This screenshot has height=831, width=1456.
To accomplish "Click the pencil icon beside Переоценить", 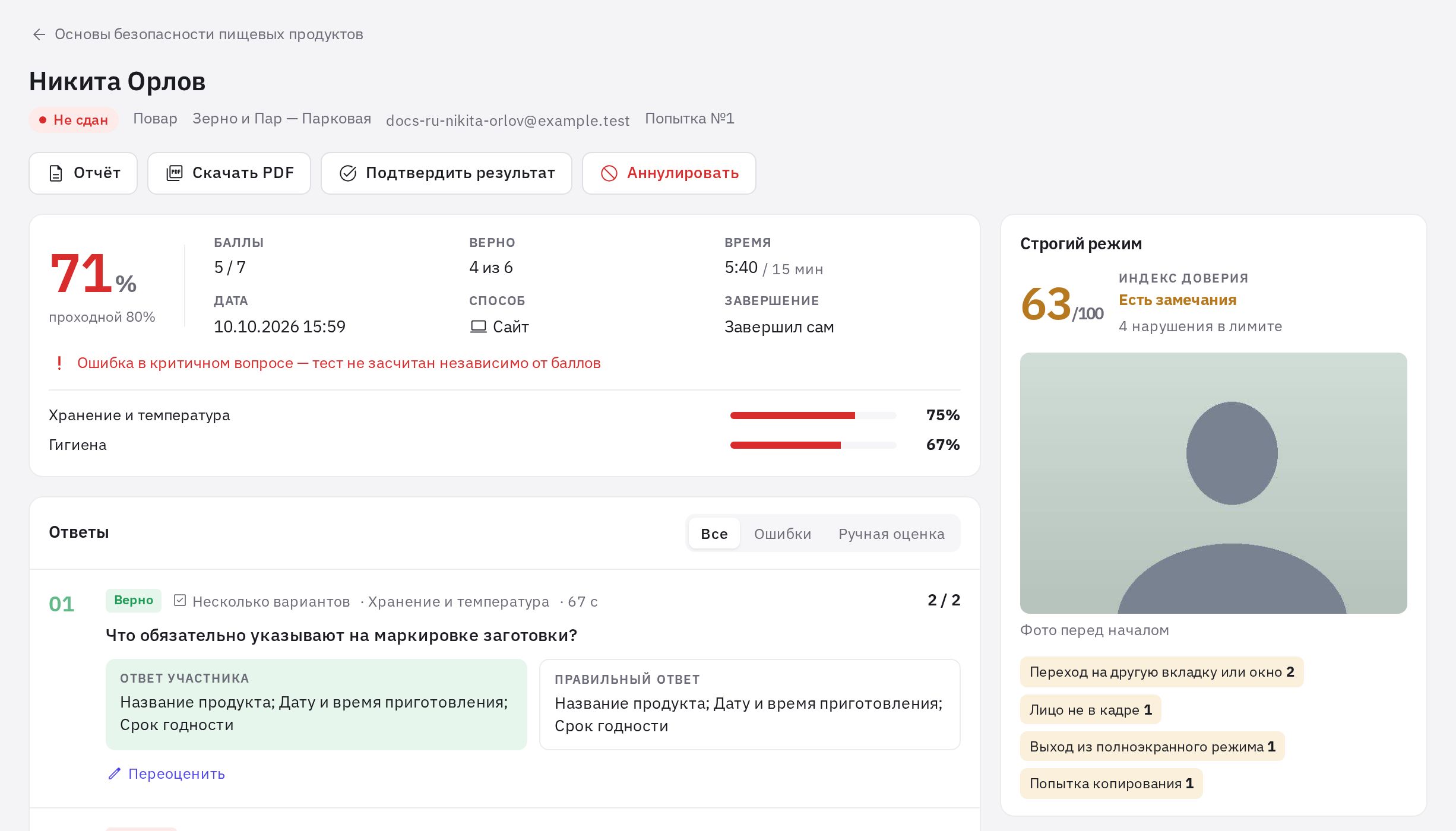I will 115,774.
